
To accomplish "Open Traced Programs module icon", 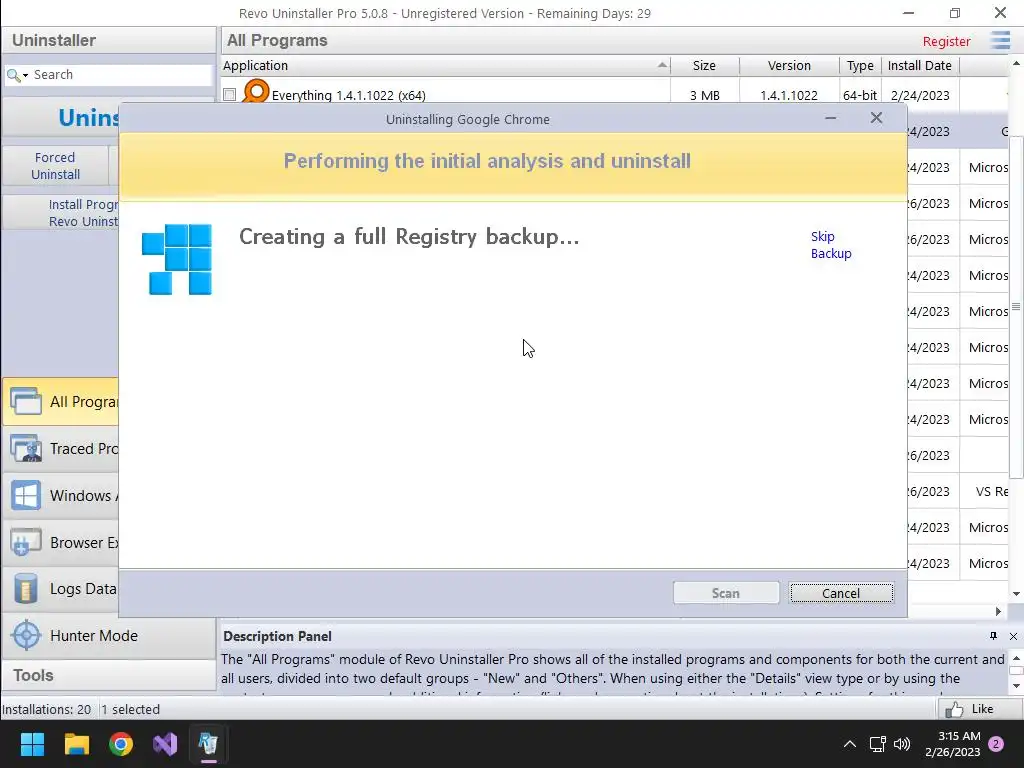I will point(26,448).
